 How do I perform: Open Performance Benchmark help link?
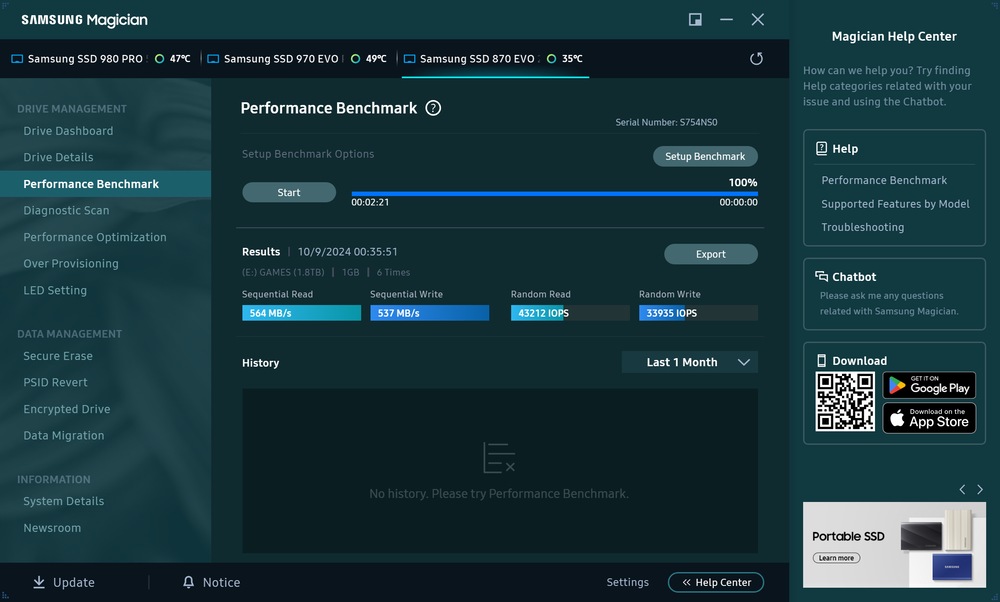(x=884, y=180)
